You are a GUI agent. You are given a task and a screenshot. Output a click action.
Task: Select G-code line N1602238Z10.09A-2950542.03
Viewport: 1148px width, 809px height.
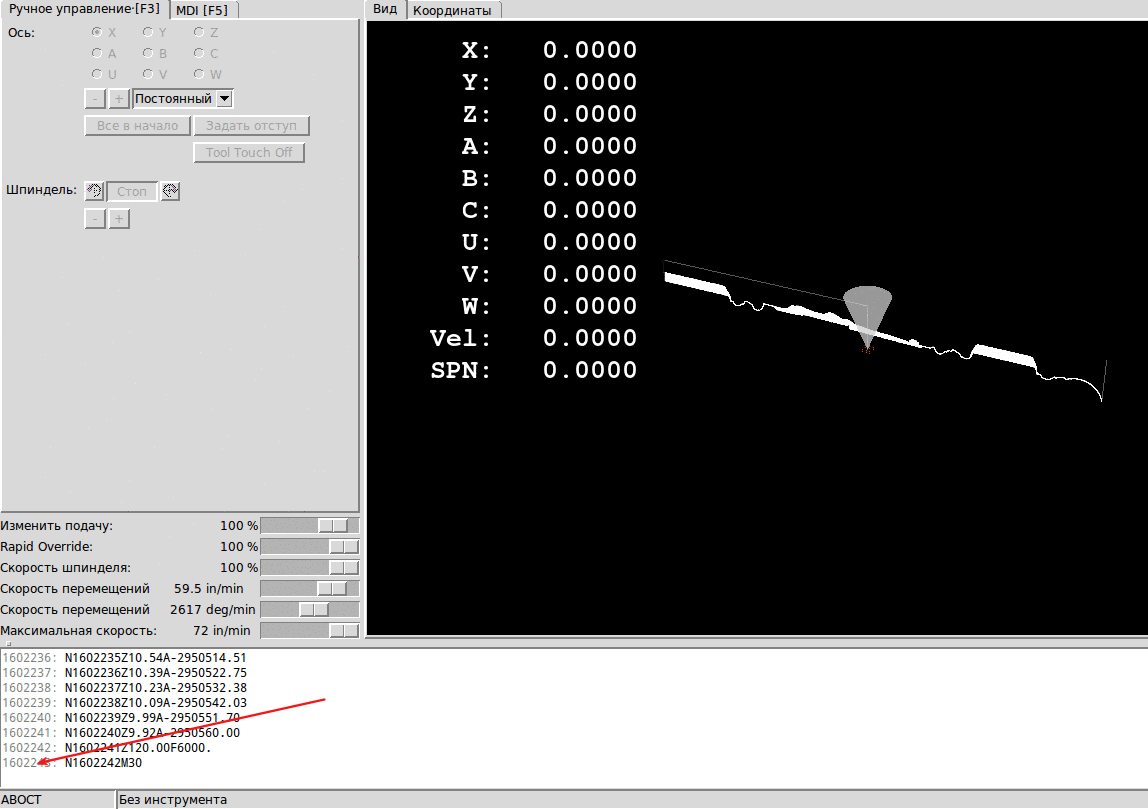[155, 703]
